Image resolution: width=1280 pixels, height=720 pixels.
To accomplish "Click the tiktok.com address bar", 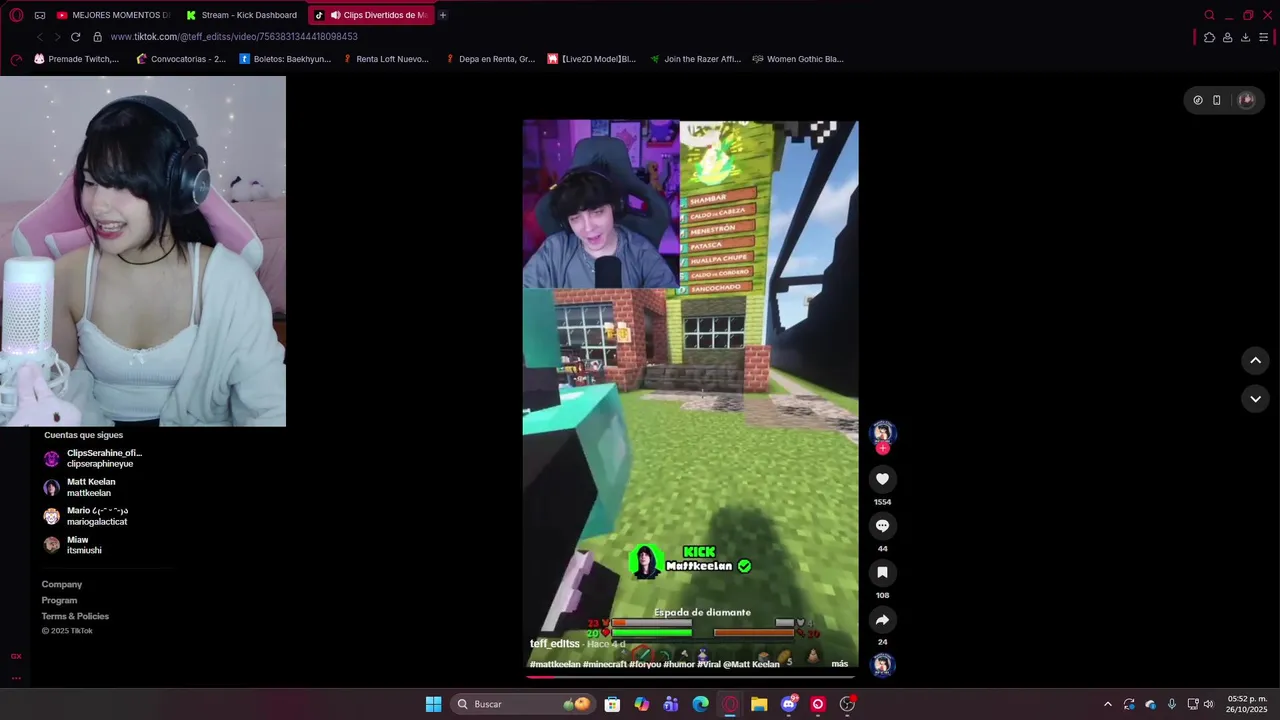I will click(234, 37).
